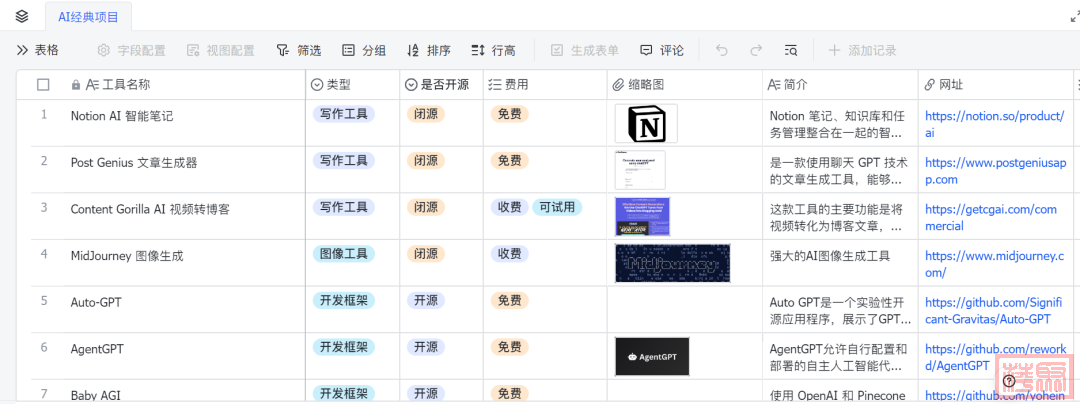This screenshot has width=1080, height=404.
Task: Open the Significant-Gravitas/Auto-GPT GitHub link
Action: [993, 311]
